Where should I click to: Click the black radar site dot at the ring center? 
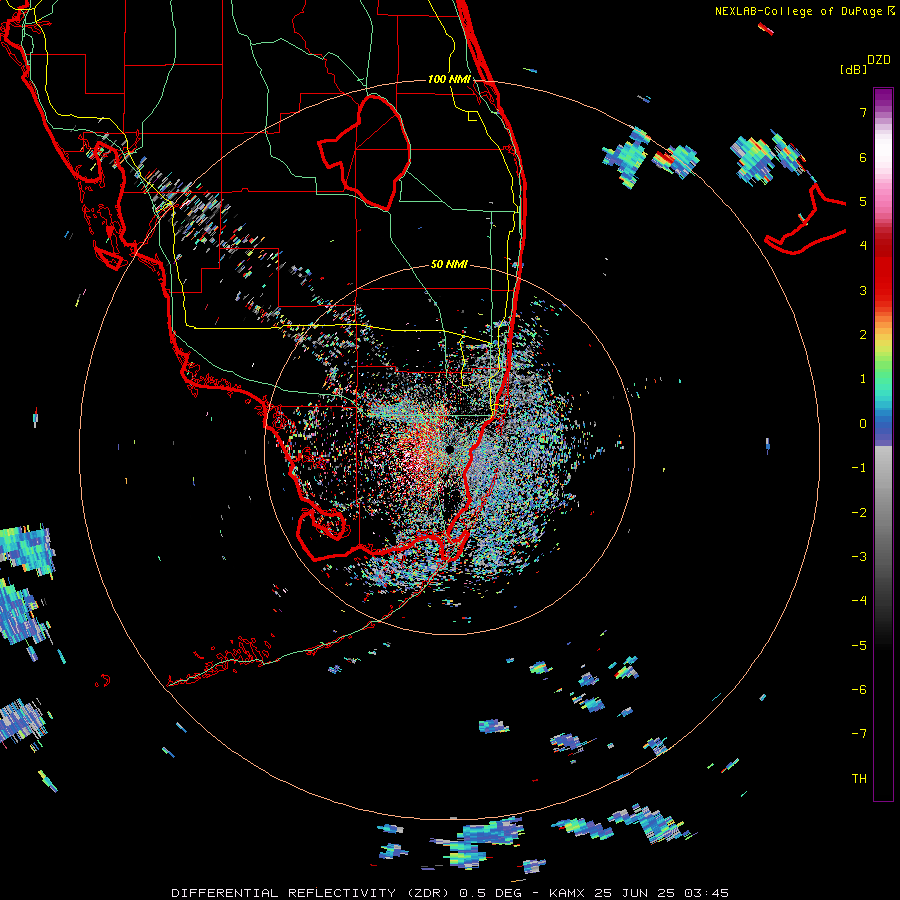pyautogui.click(x=449, y=449)
